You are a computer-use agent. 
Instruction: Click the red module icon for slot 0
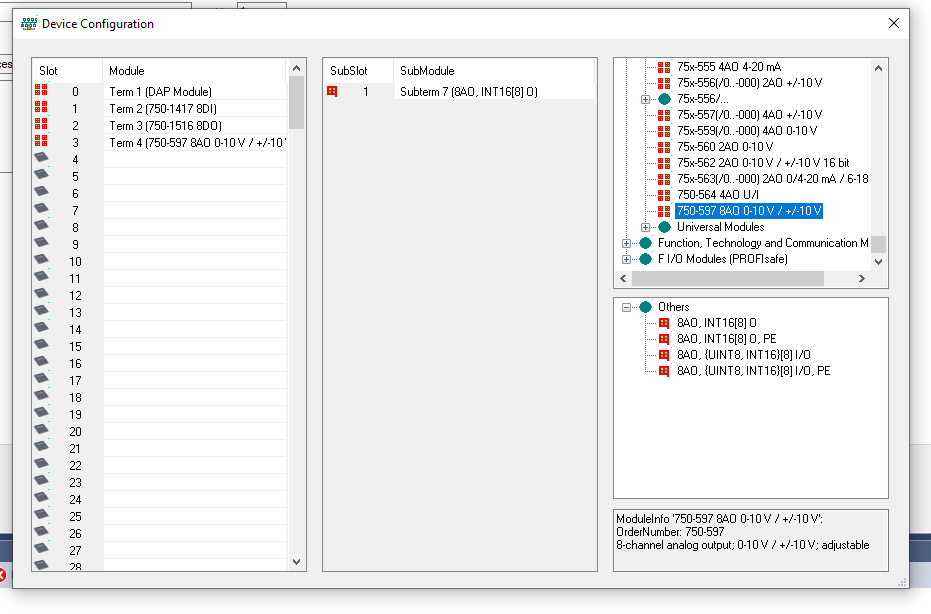41,90
